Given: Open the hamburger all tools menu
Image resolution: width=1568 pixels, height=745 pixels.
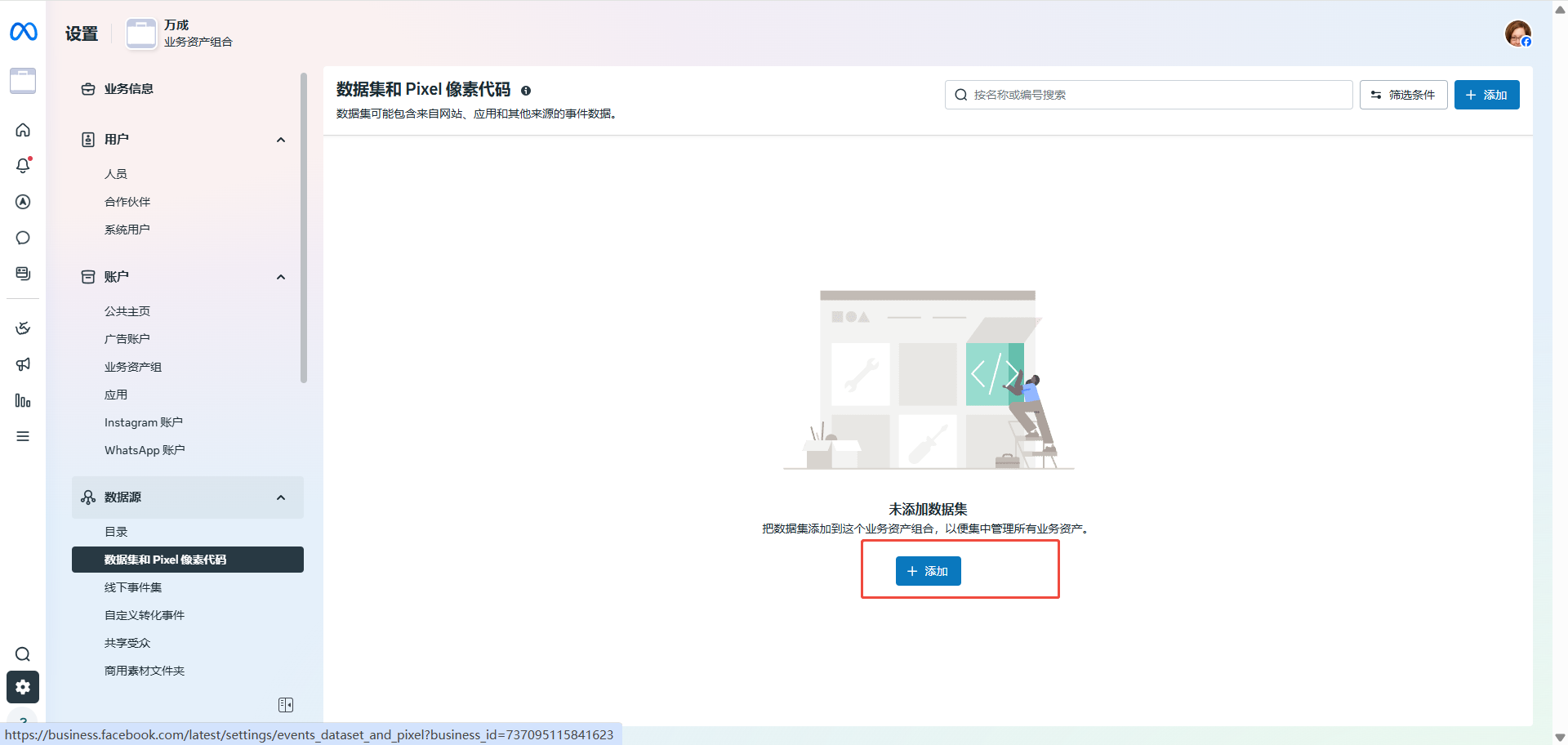Looking at the screenshot, I should click(x=23, y=436).
